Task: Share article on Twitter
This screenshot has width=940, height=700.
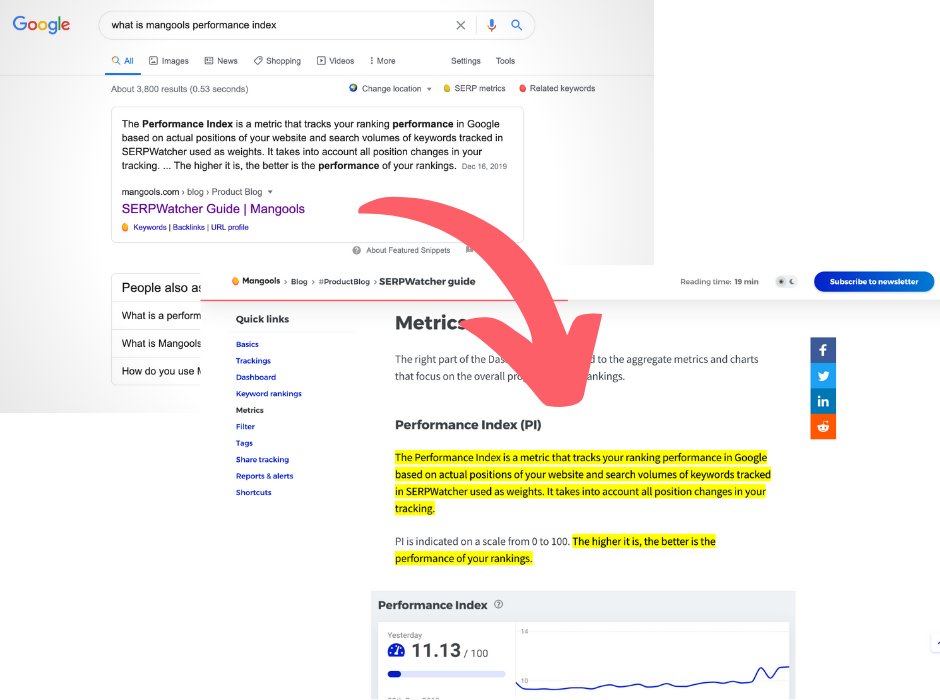Action: 823,376
